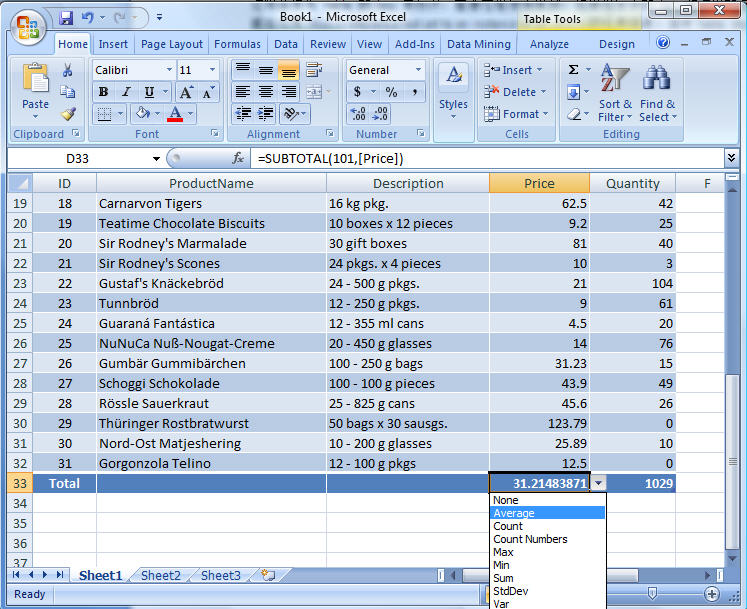Click the AutoSum sigma icon
The image size is (747, 609).
(x=574, y=70)
